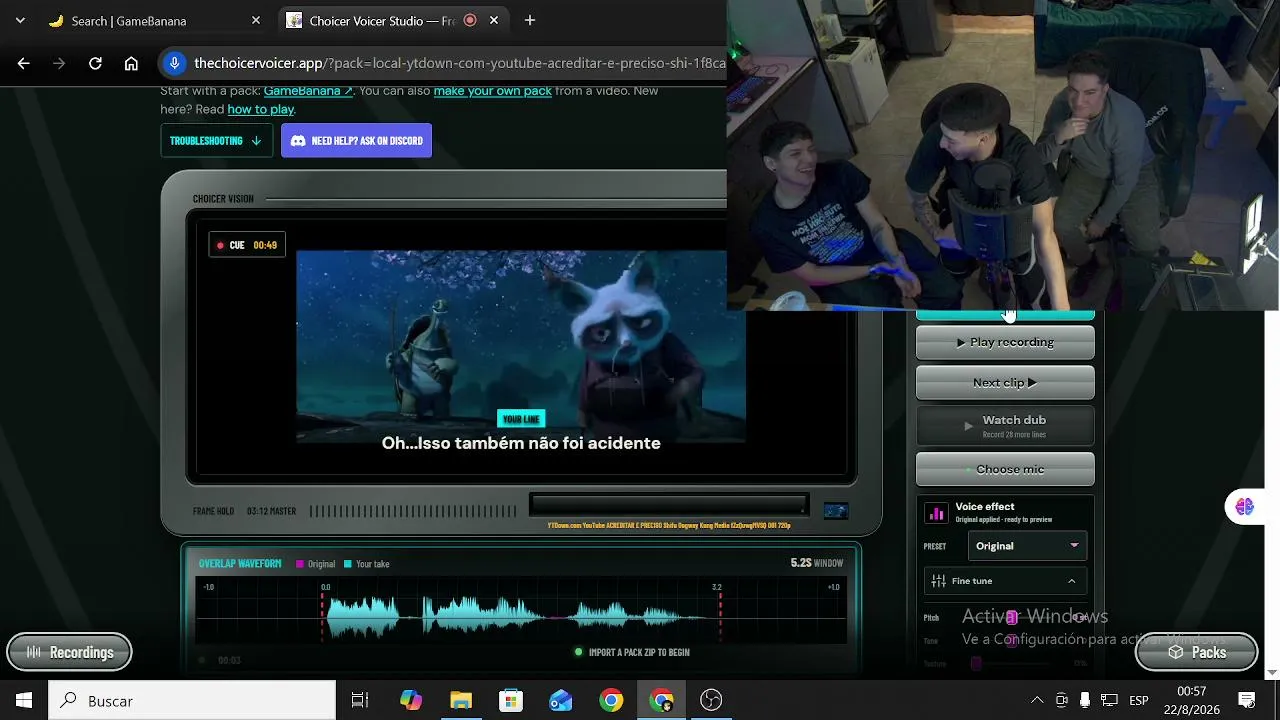This screenshot has width=1280, height=720.
Task: Expand the Troubleshooting section
Action: [216, 141]
